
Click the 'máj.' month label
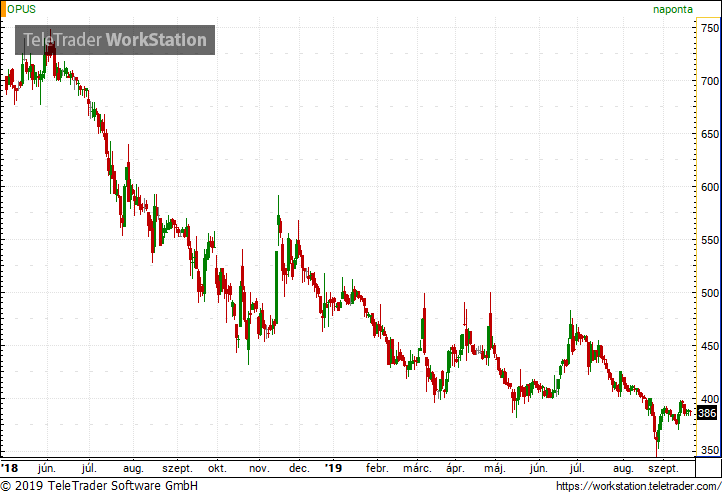pos(495,469)
